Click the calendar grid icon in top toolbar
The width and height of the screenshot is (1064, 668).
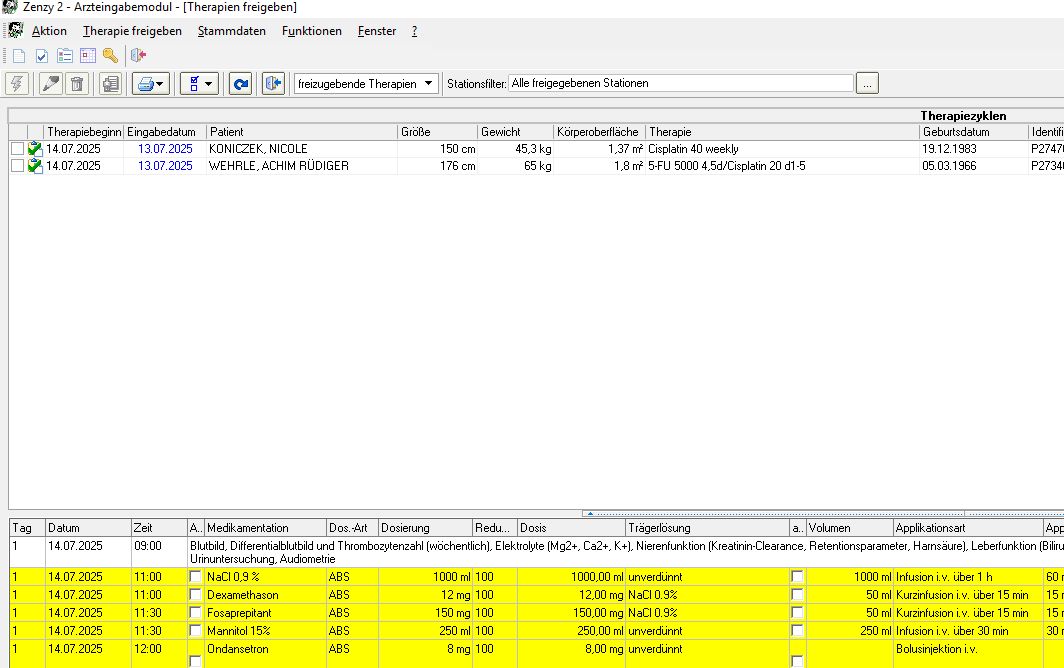point(87,56)
